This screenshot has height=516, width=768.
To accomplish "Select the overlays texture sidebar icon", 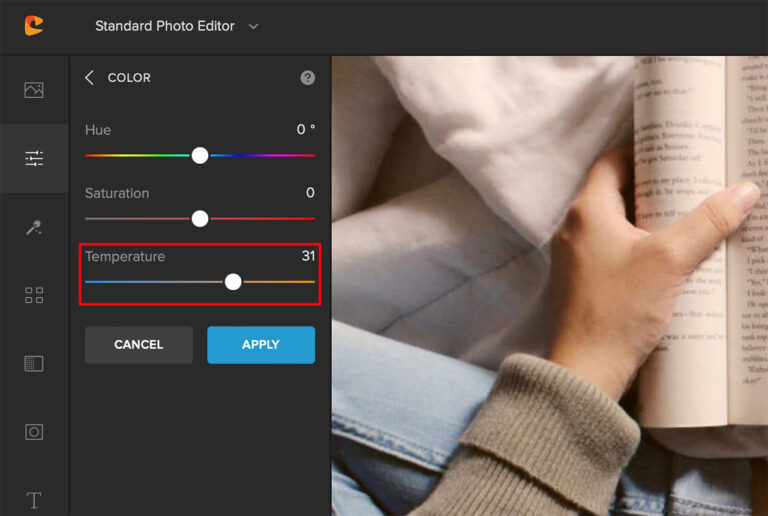I will 34,363.
